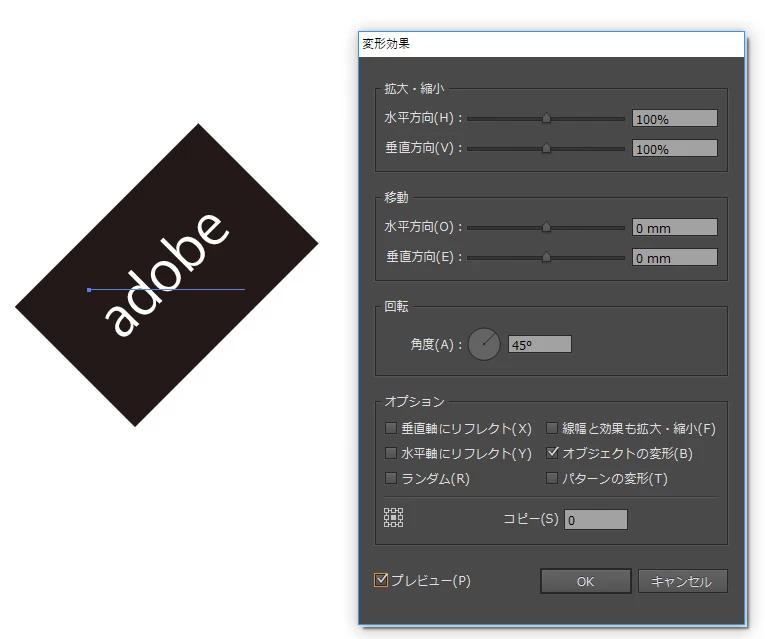Click the 移動 group label

396,197
